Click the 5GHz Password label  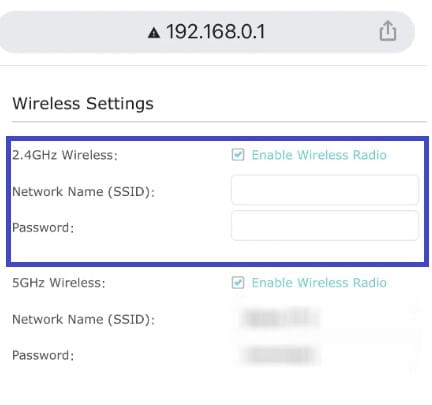pos(43,355)
